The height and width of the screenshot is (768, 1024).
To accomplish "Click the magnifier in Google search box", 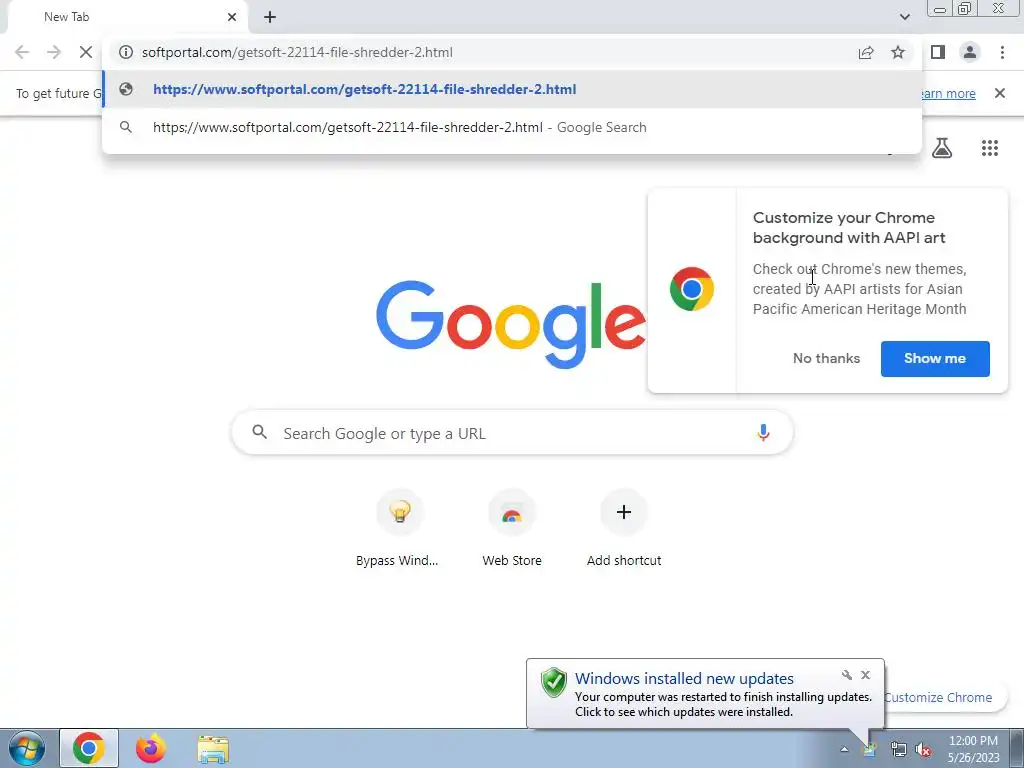I will pos(259,432).
